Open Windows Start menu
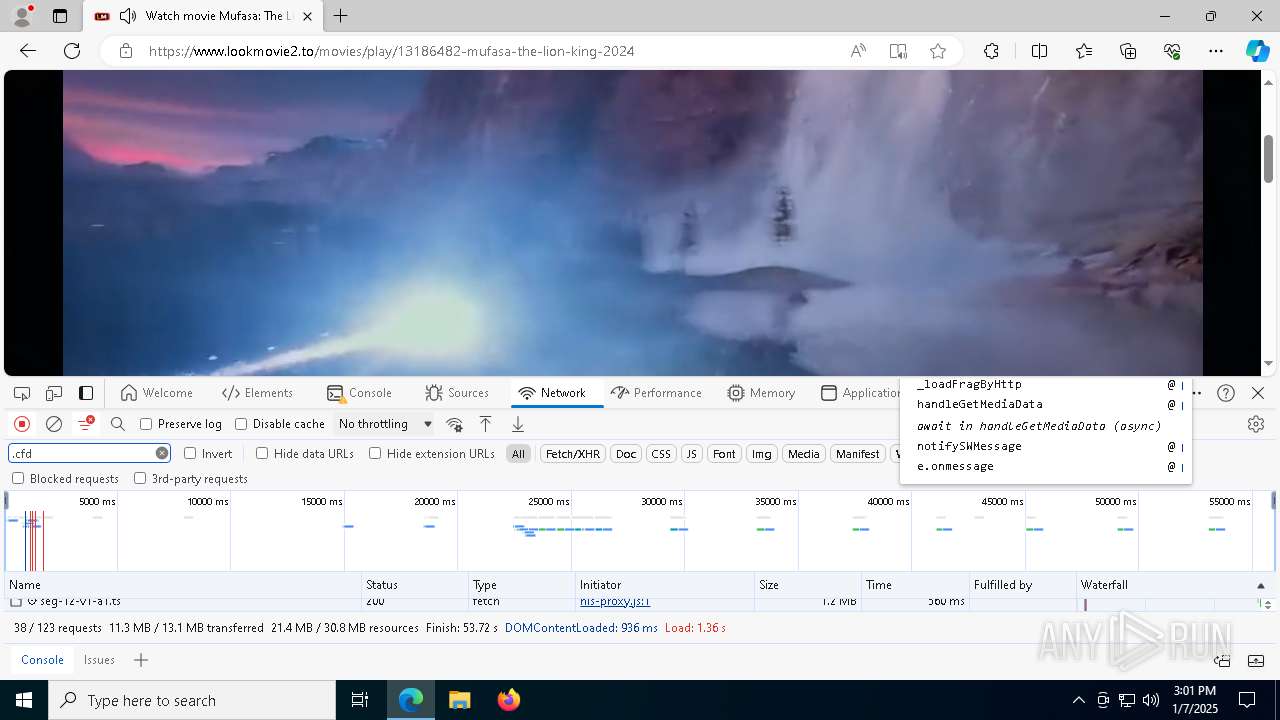Viewport: 1280px width, 720px height. click(x=24, y=700)
